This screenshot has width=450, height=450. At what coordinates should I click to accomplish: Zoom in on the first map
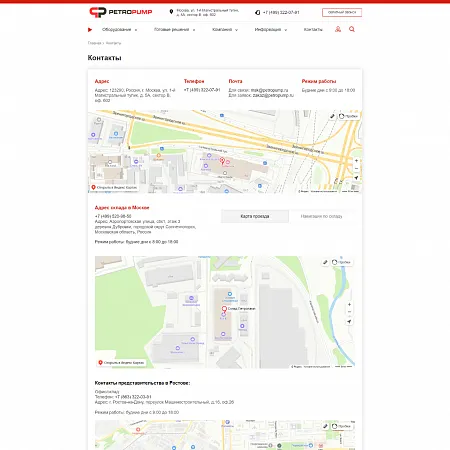(356, 161)
